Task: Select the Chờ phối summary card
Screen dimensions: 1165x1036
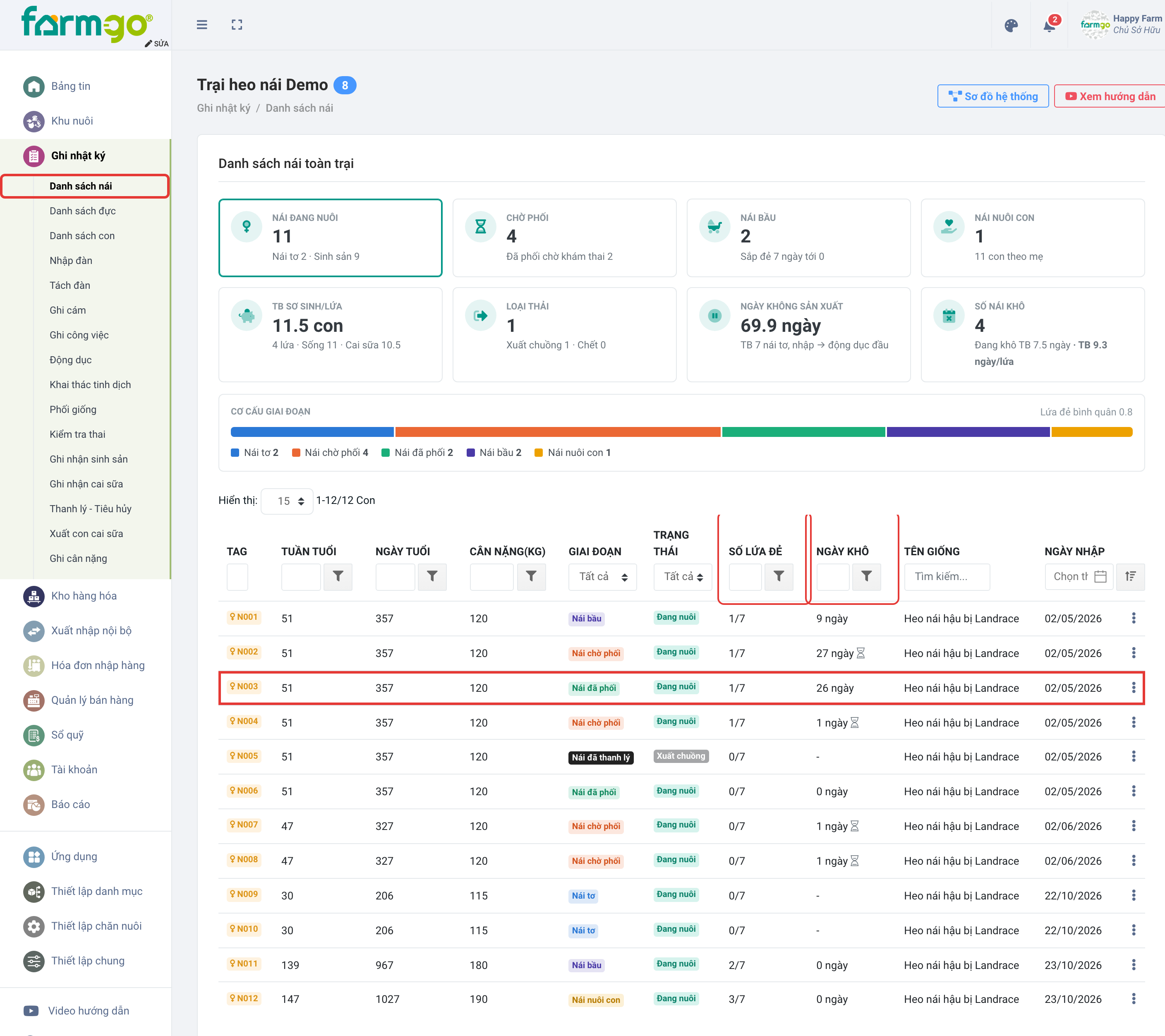Action: coord(564,238)
